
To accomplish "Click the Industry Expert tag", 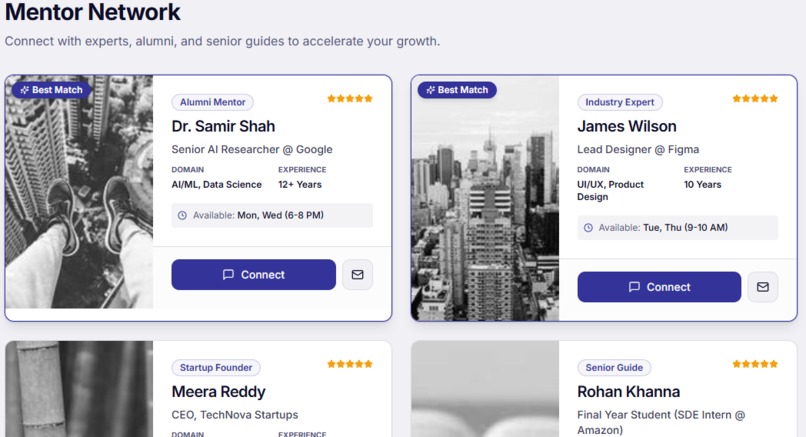I will coord(619,102).
